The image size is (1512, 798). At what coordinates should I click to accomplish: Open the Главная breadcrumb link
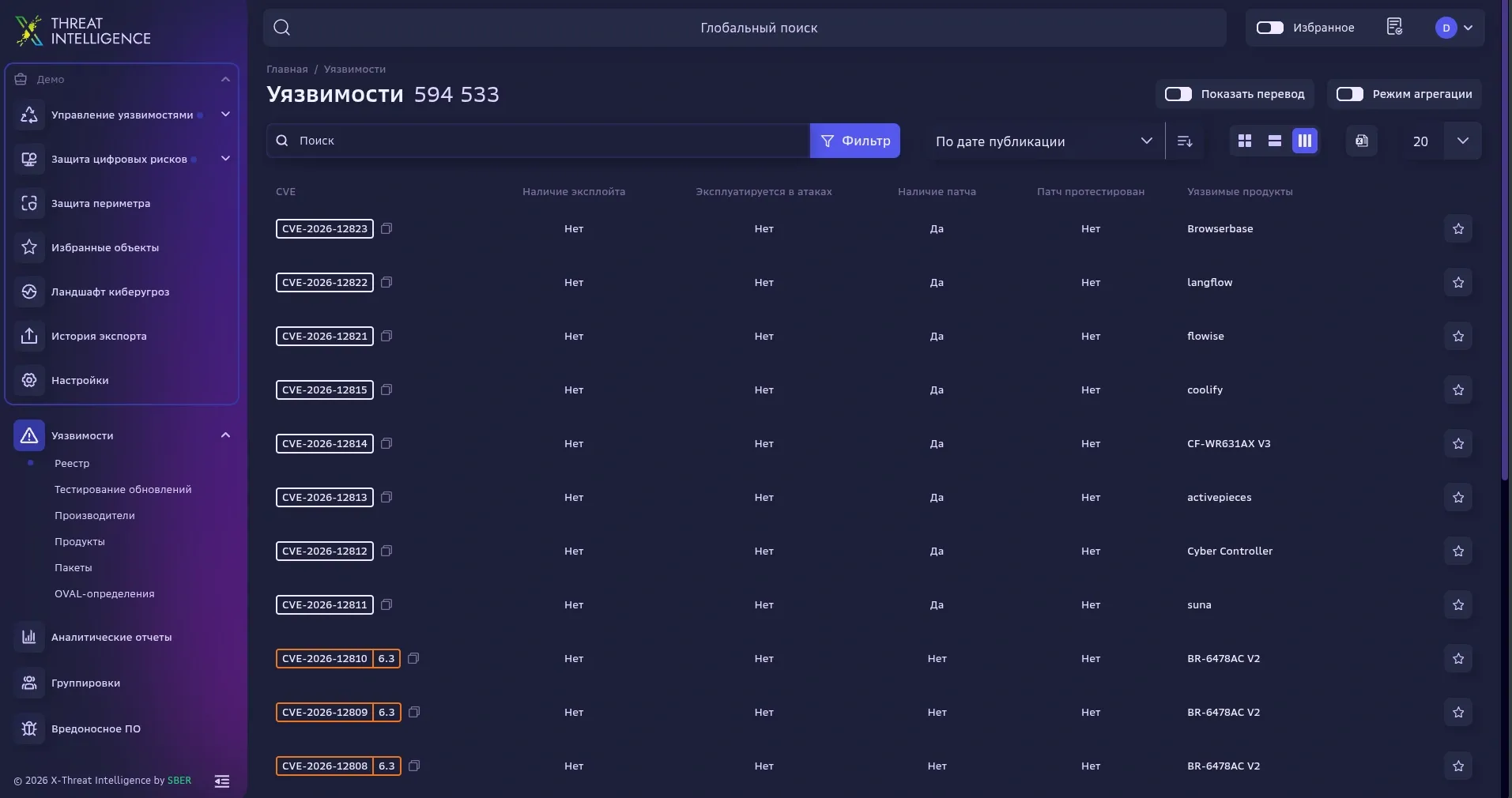tap(287, 70)
